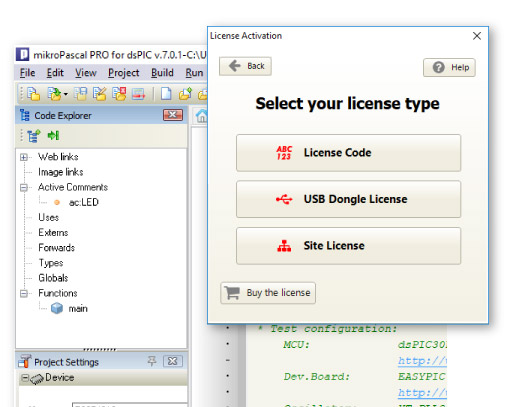This screenshot has width=517, height=407.
Task: Close the License Activation dialog
Action: [x=477, y=36]
